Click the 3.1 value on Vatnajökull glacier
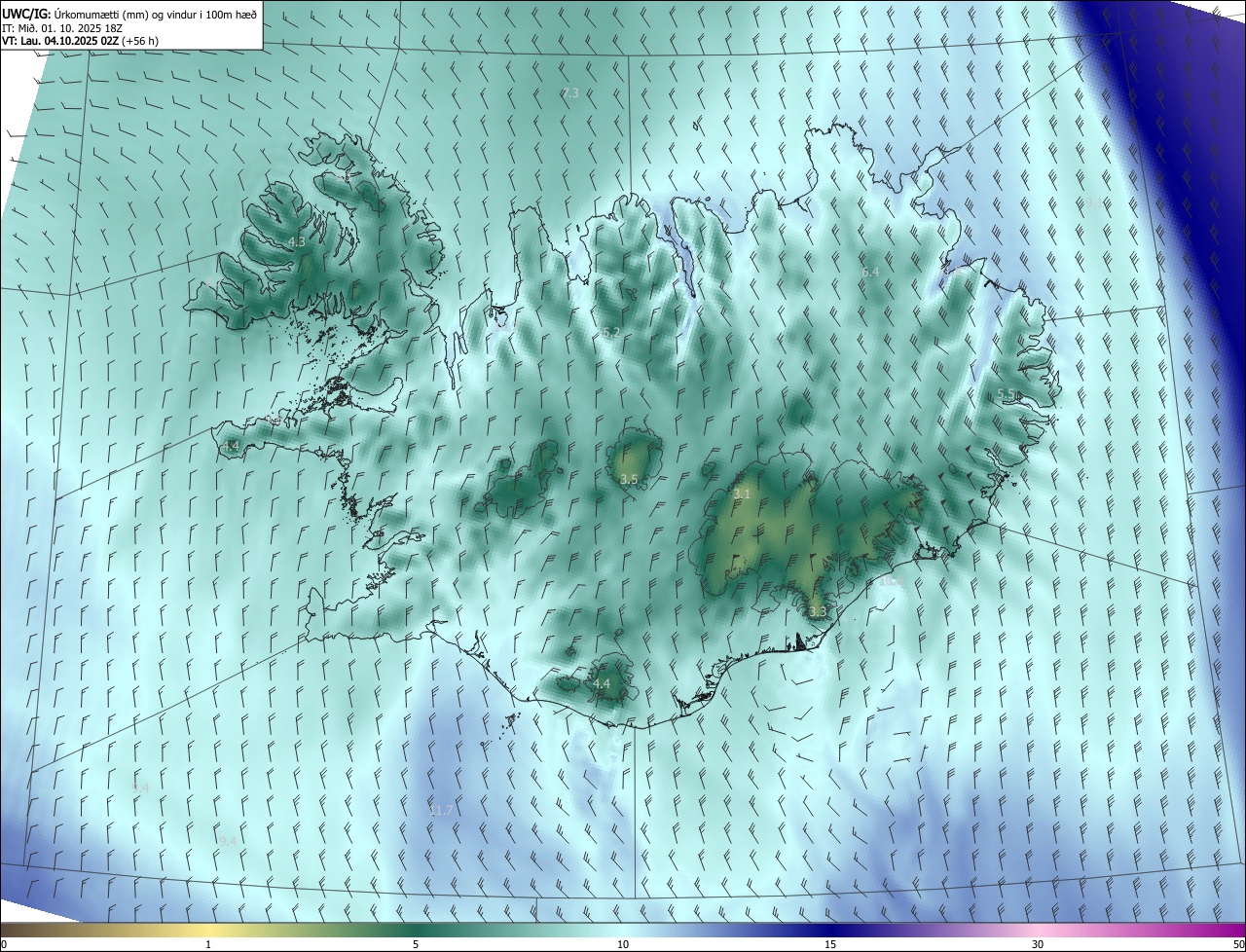 pyautogui.click(x=742, y=494)
